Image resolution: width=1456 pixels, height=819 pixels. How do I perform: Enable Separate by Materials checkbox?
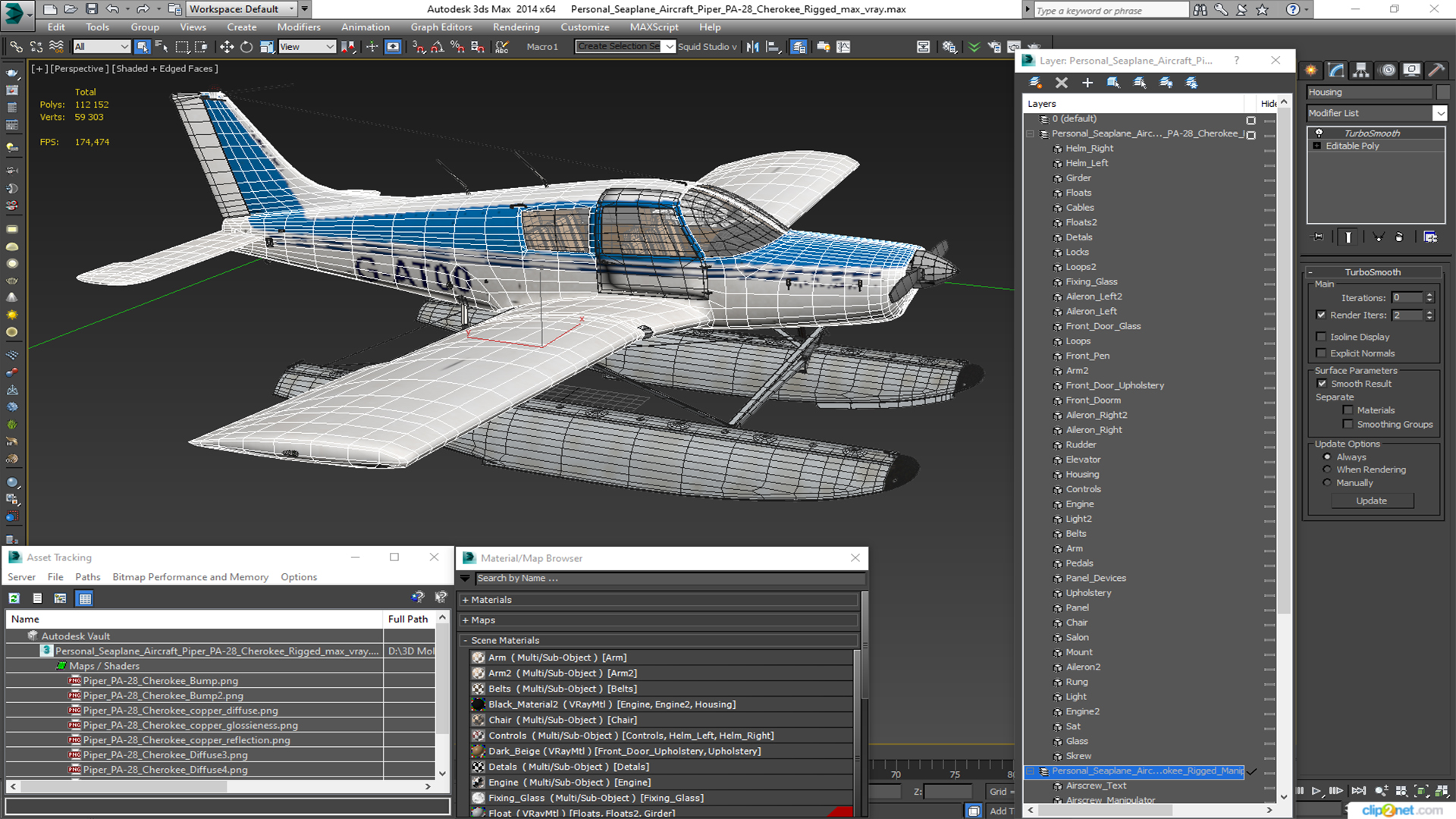[1348, 410]
